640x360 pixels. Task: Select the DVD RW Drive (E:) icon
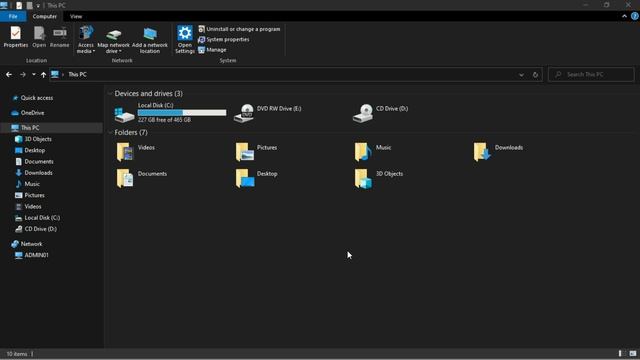click(244, 113)
